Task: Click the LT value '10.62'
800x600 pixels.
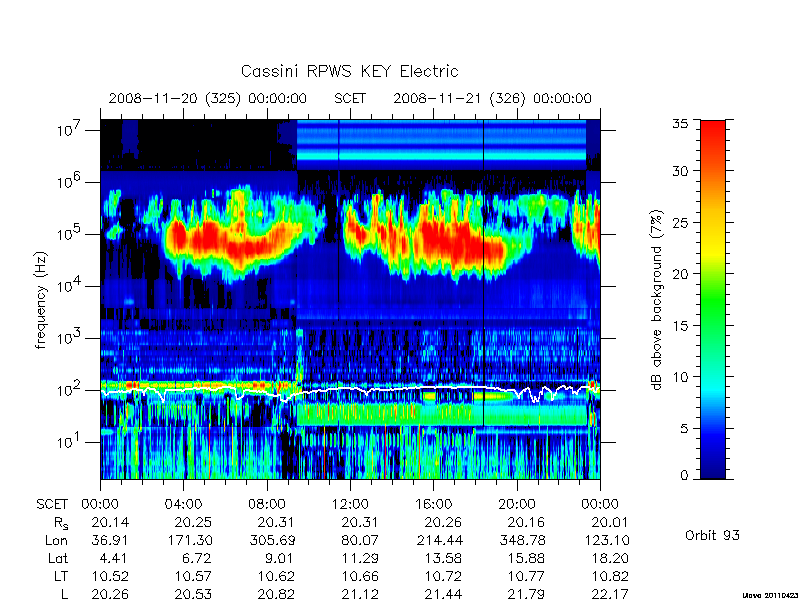Action: click(276, 576)
